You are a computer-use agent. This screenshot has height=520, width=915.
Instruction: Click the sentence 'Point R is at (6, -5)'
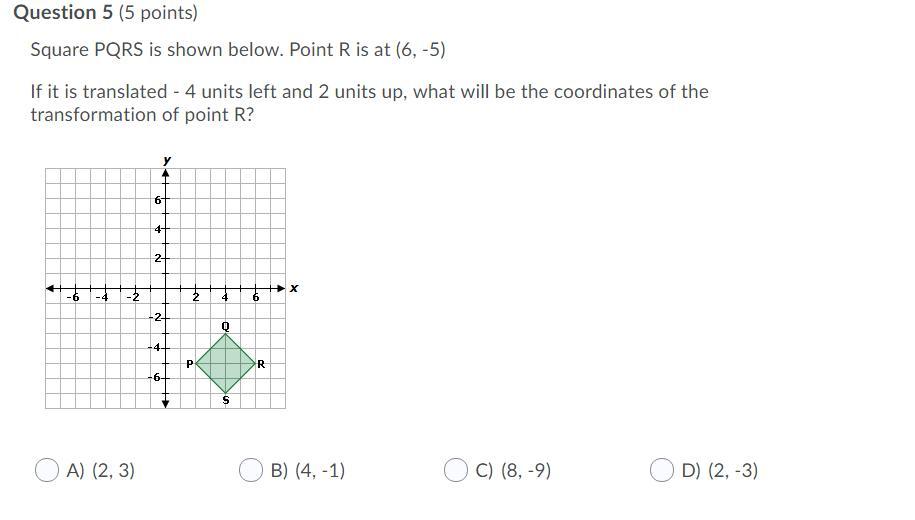tap(368, 50)
